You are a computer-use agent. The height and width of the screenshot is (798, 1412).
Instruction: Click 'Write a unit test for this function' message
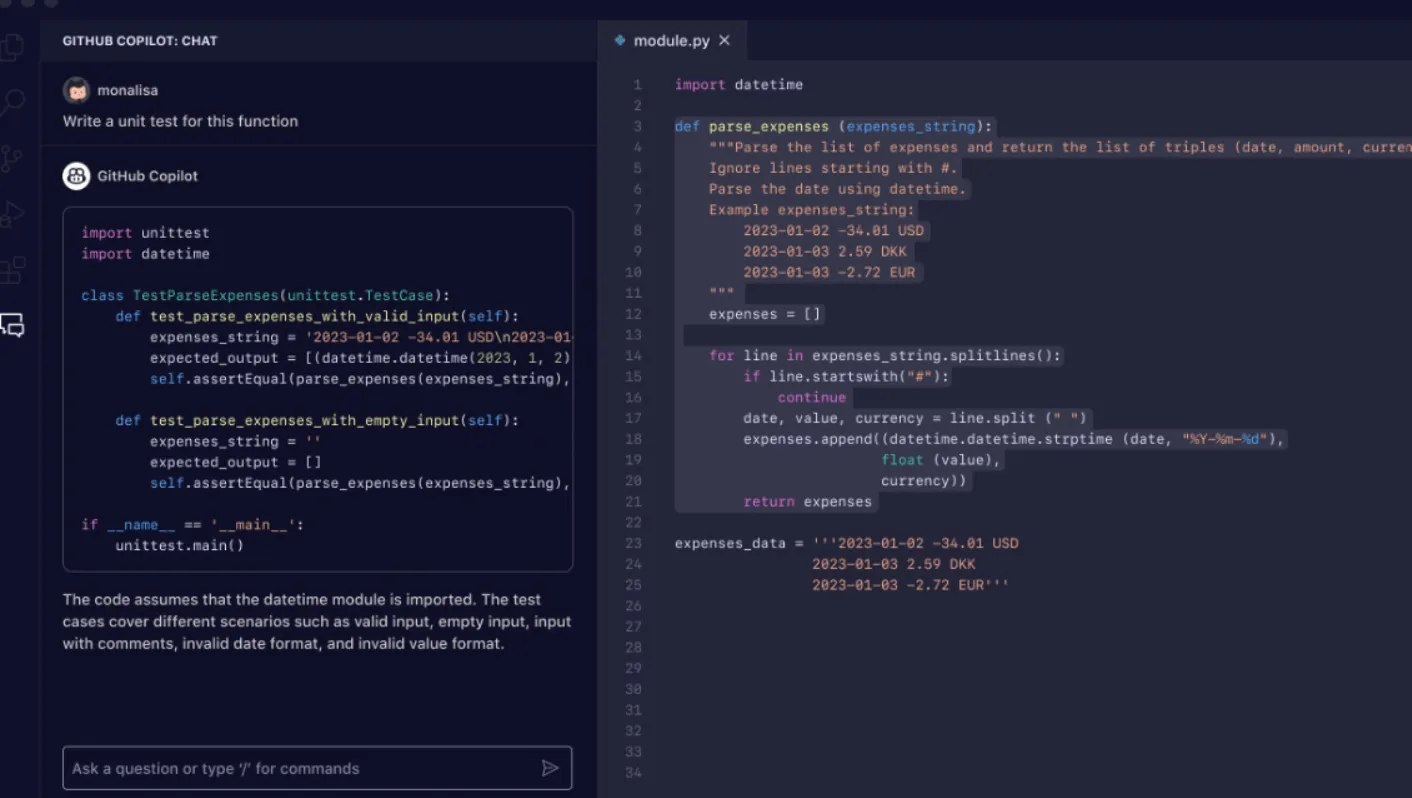pyautogui.click(x=180, y=121)
